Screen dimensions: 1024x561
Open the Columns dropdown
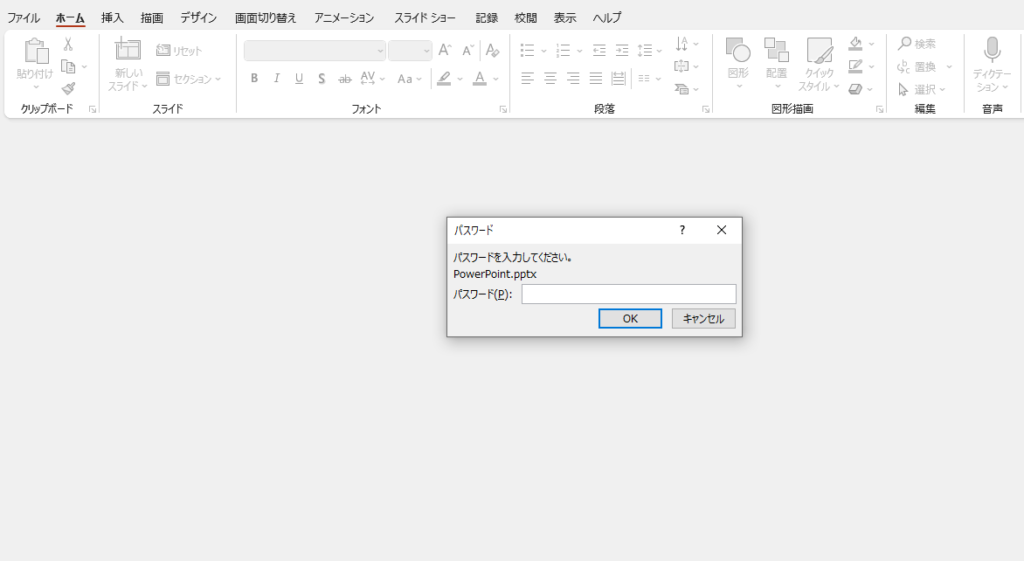pyautogui.click(x=649, y=78)
